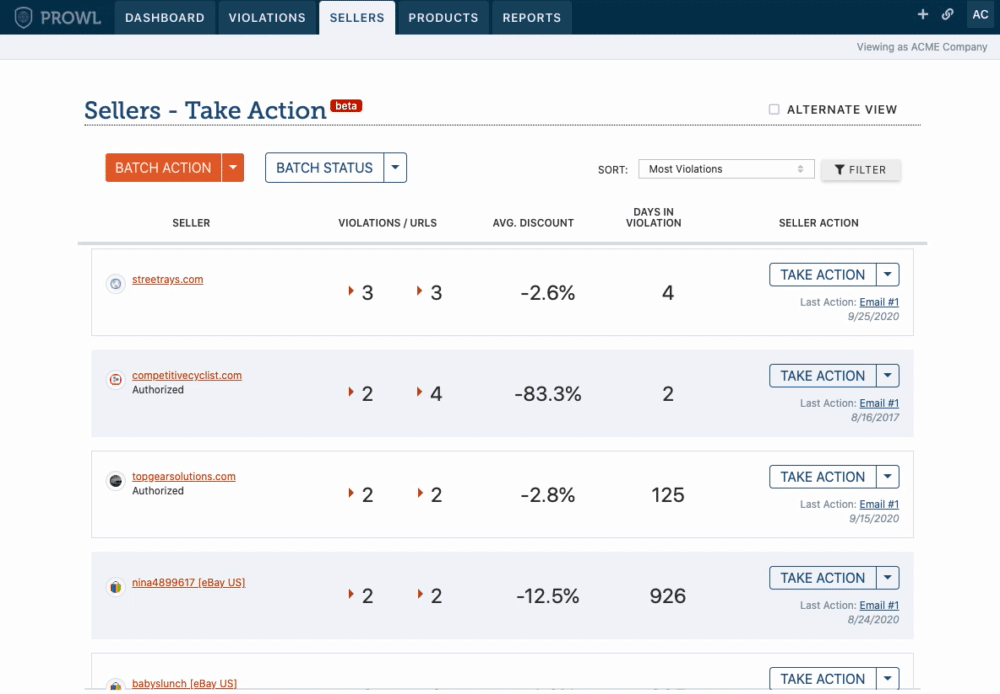1000x694 pixels.
Task: Open Take Action dropdown arrow for topgearsolutions.com
Action: (888, 476)
